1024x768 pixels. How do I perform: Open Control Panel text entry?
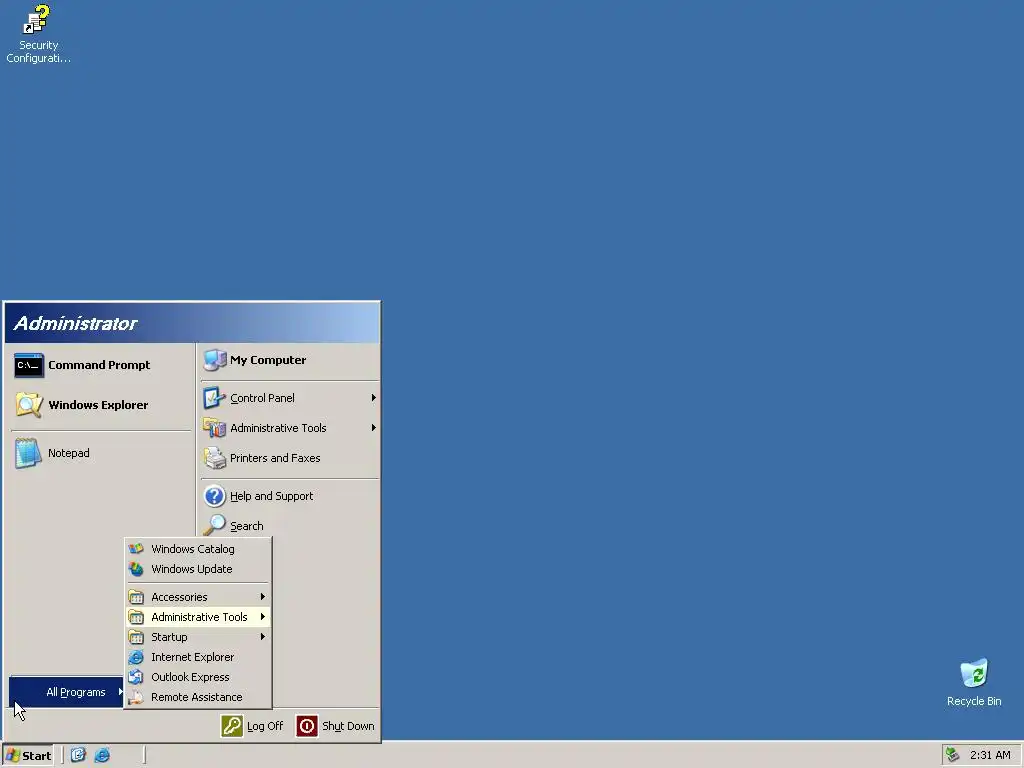click(x=262, y=398)
